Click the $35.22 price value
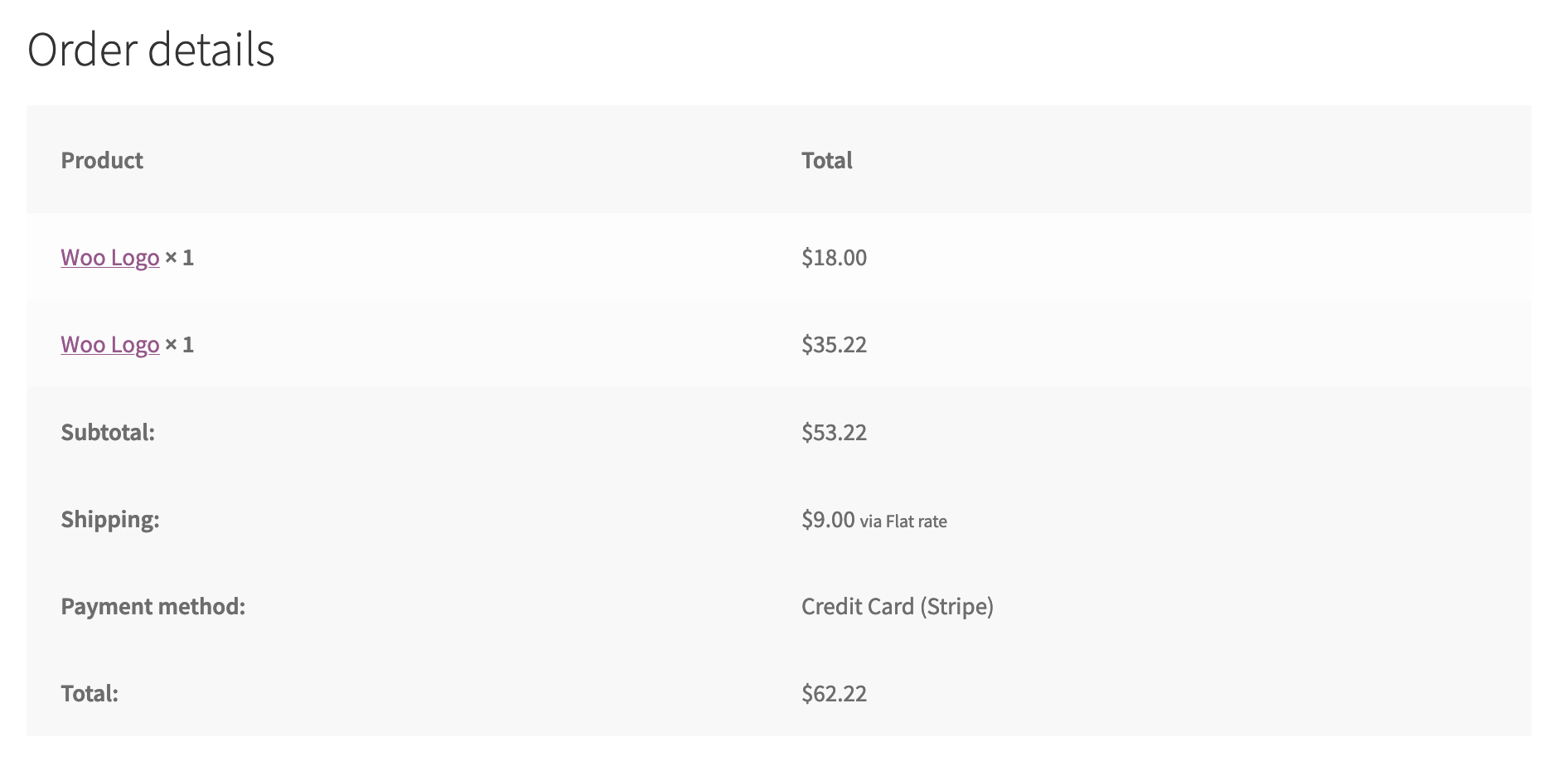 click(833, 344)
